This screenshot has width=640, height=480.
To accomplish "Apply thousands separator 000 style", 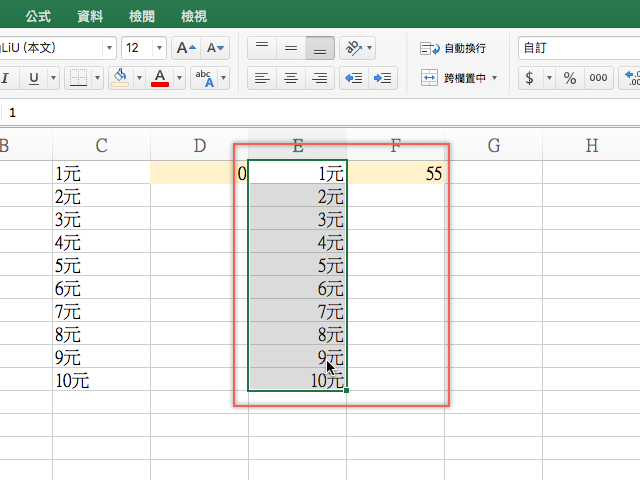I will click(598, 78).
